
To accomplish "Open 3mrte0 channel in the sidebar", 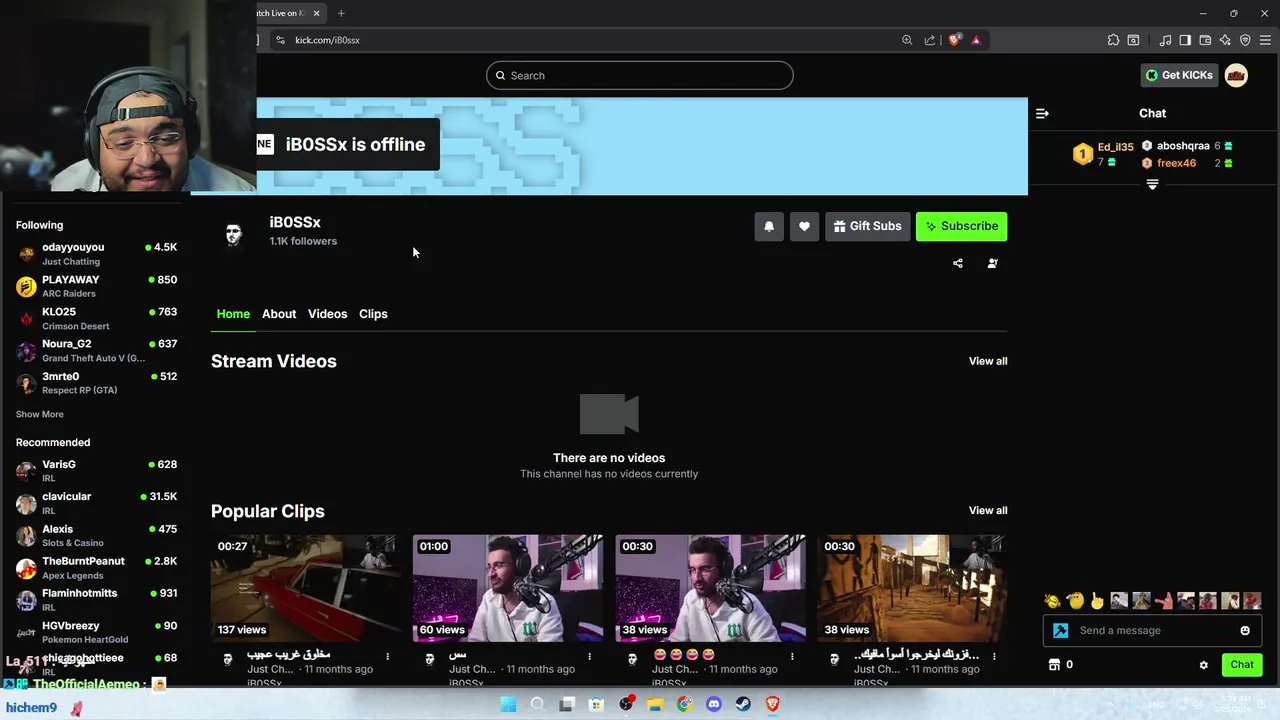I will 96,383.
